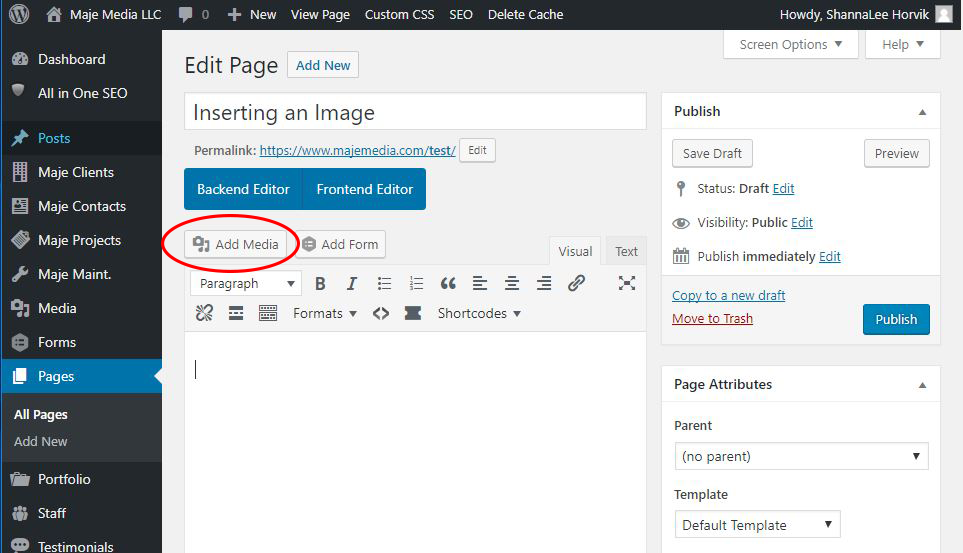
Task: Open Maje Projects in the sidebar
Action: point(82,240)
